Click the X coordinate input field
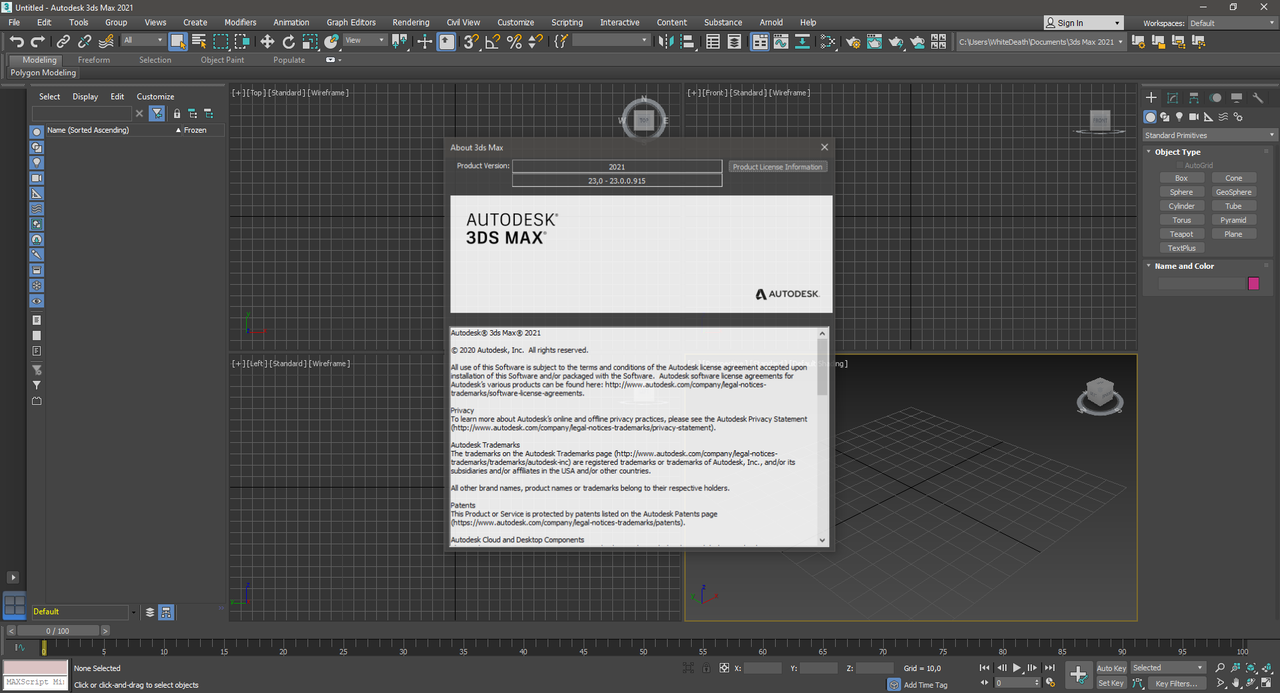Screen dimensions: 1280x693 coord(763,668)
